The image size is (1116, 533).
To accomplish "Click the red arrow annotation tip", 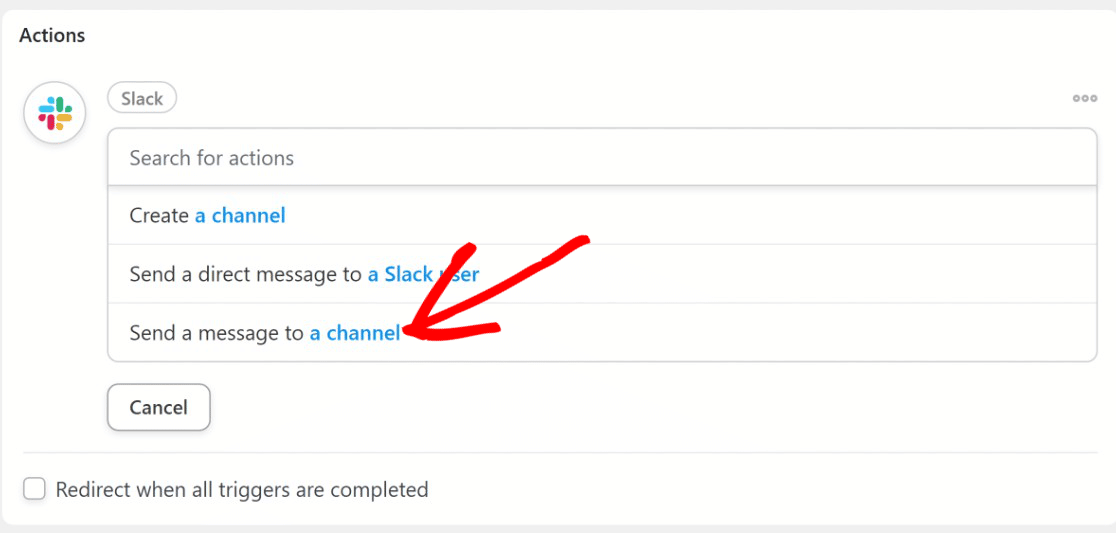I will click(x=407, y=329).
